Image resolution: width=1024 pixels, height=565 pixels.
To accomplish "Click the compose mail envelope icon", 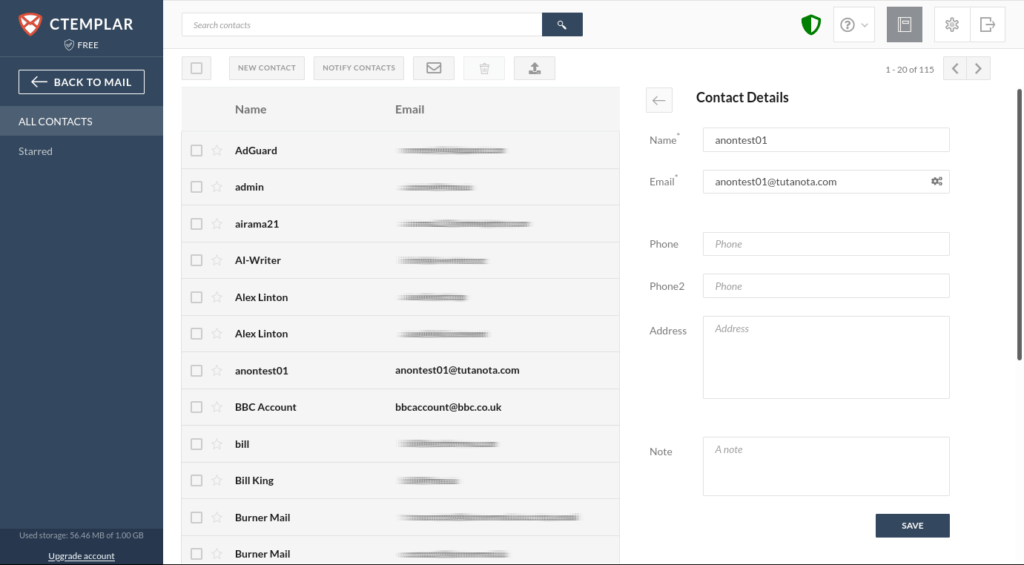I will 434,68.
